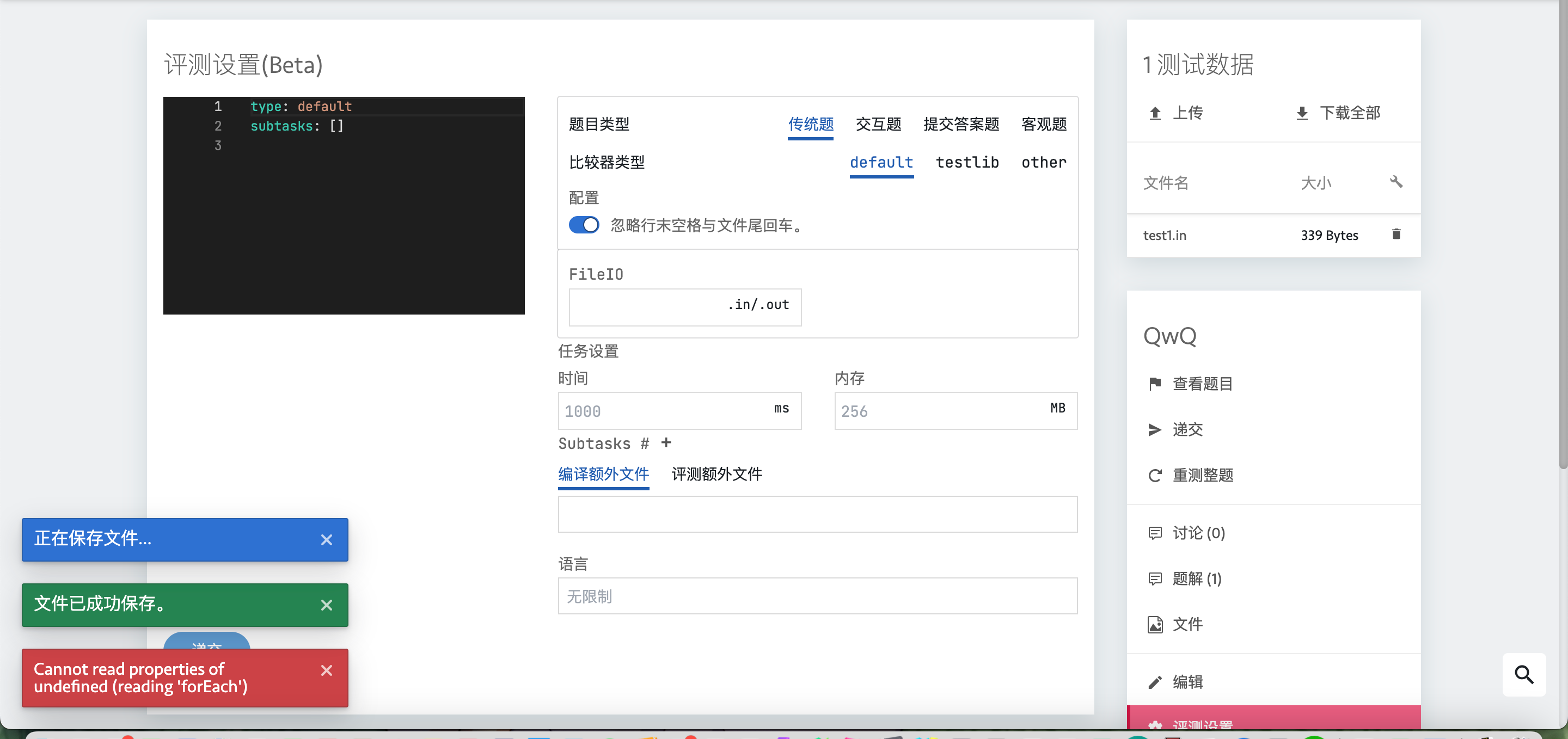Open search with the magnifier icon
This screenshot has width=1568, height=739.
(1524, 675)
